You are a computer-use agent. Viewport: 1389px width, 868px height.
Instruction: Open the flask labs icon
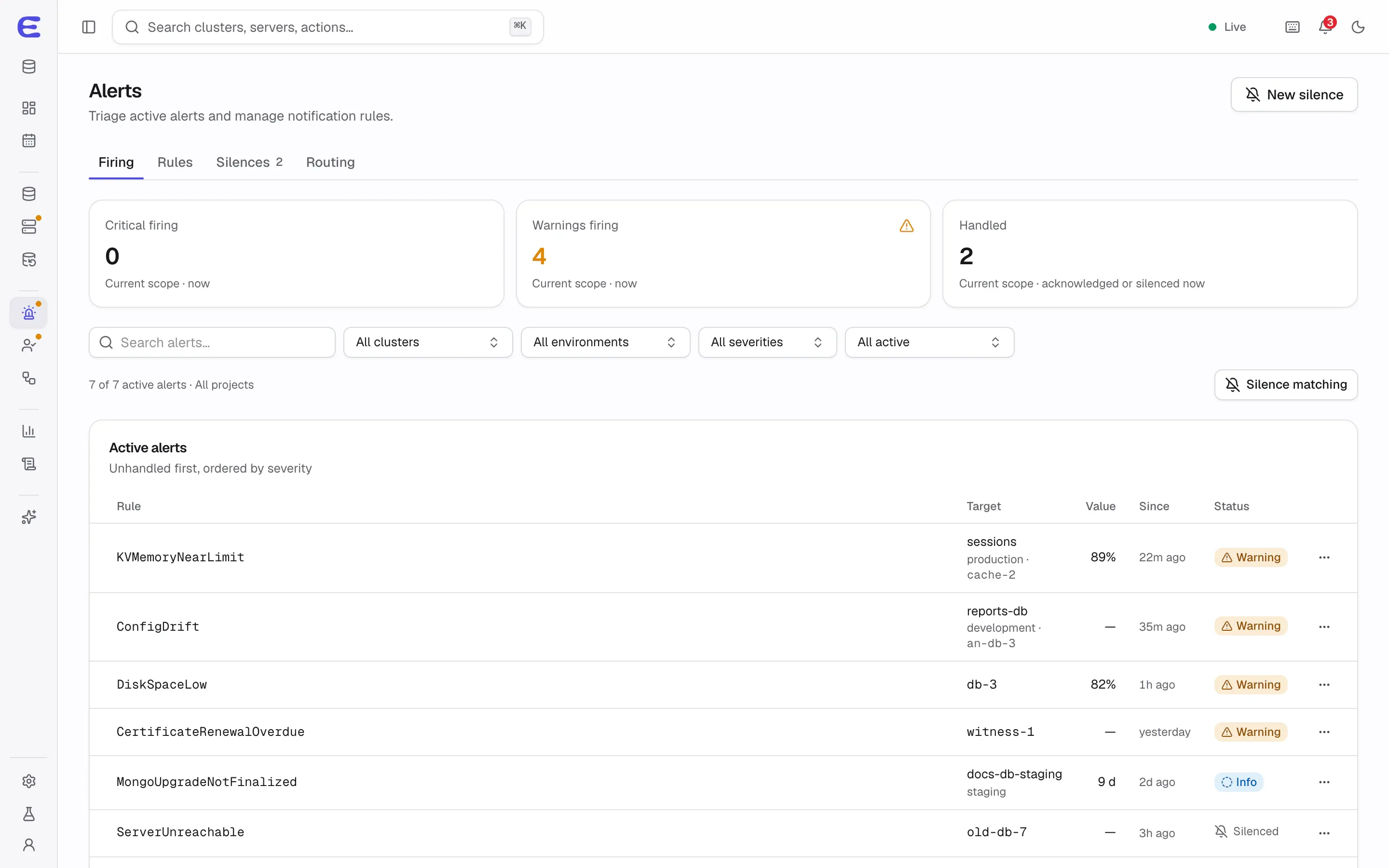[29, 814]
